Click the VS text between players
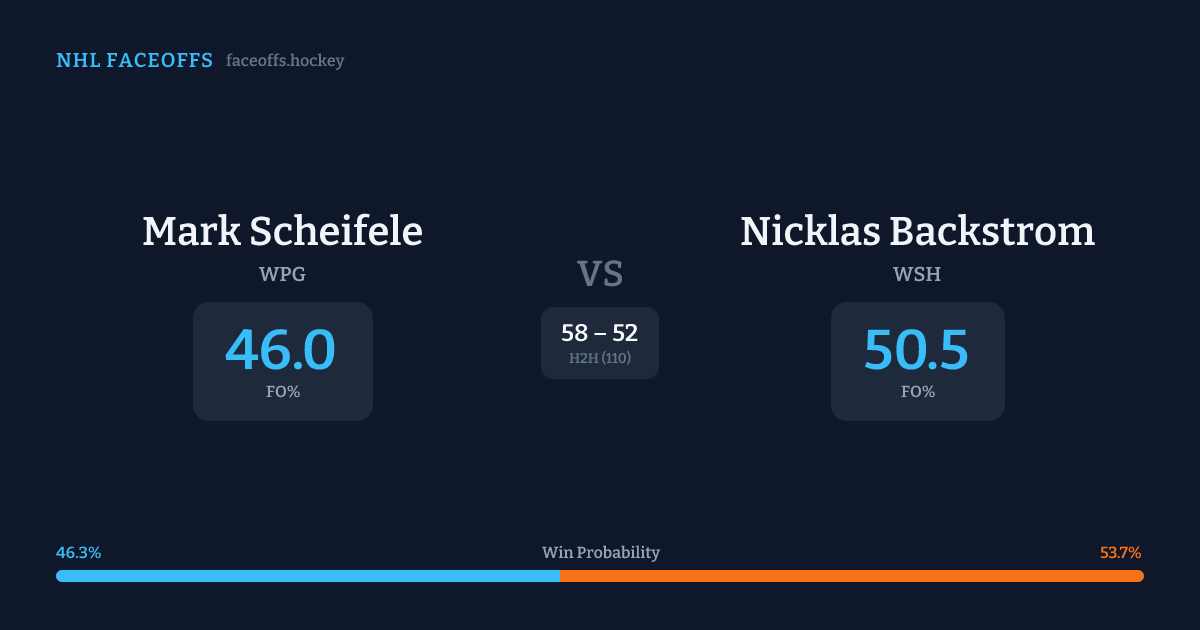Image resolution: width=1200 pixels, height=630 pixels. 600,274
